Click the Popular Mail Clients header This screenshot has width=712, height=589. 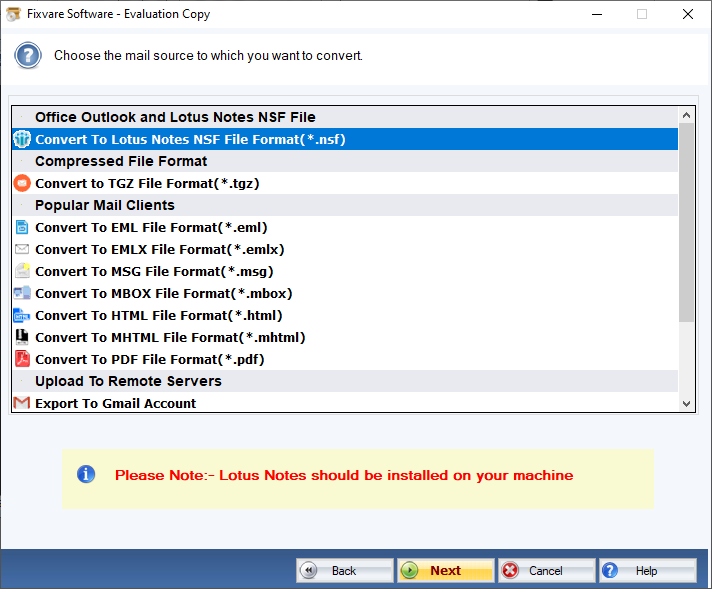[345, 205]
